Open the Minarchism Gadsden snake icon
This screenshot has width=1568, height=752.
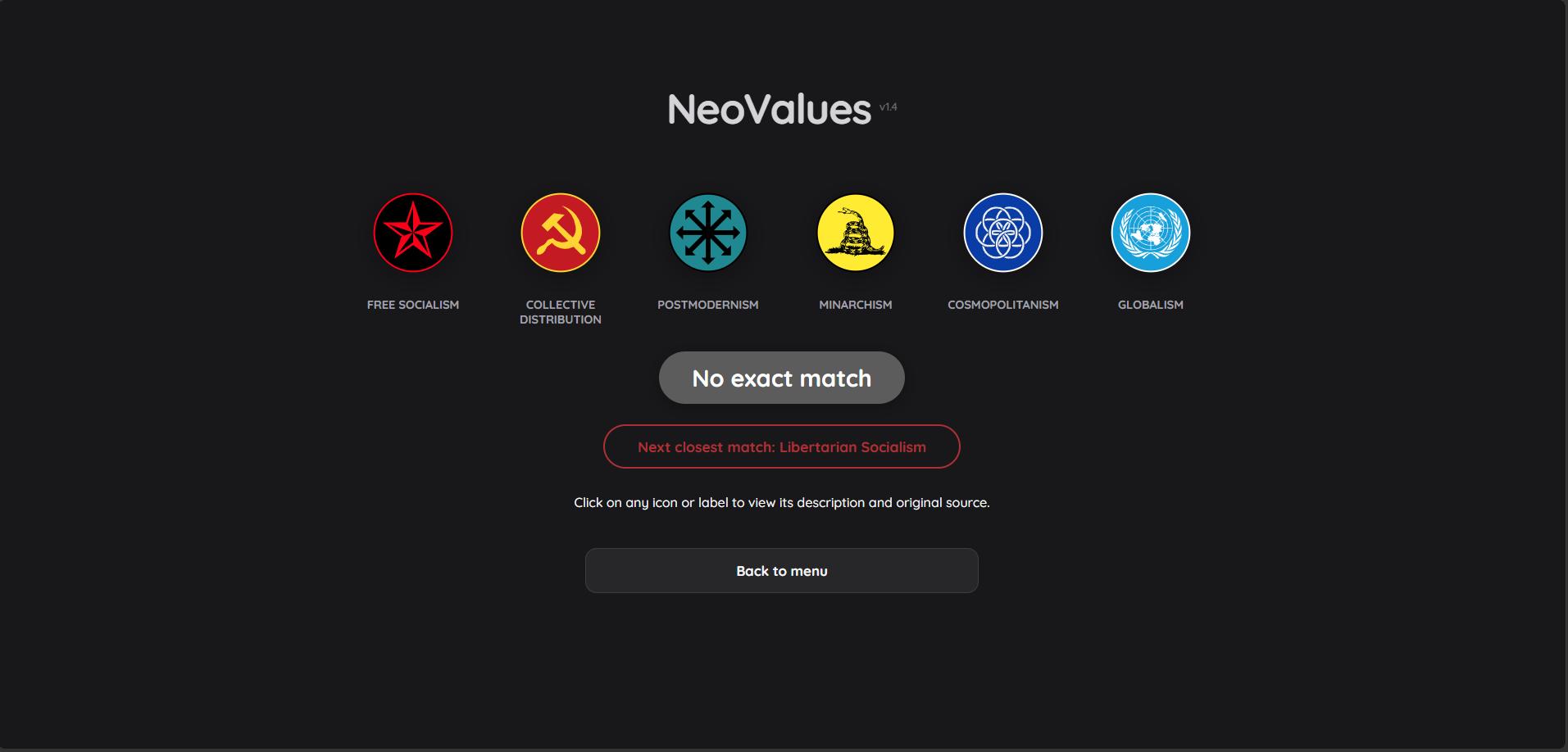(856, 233)
